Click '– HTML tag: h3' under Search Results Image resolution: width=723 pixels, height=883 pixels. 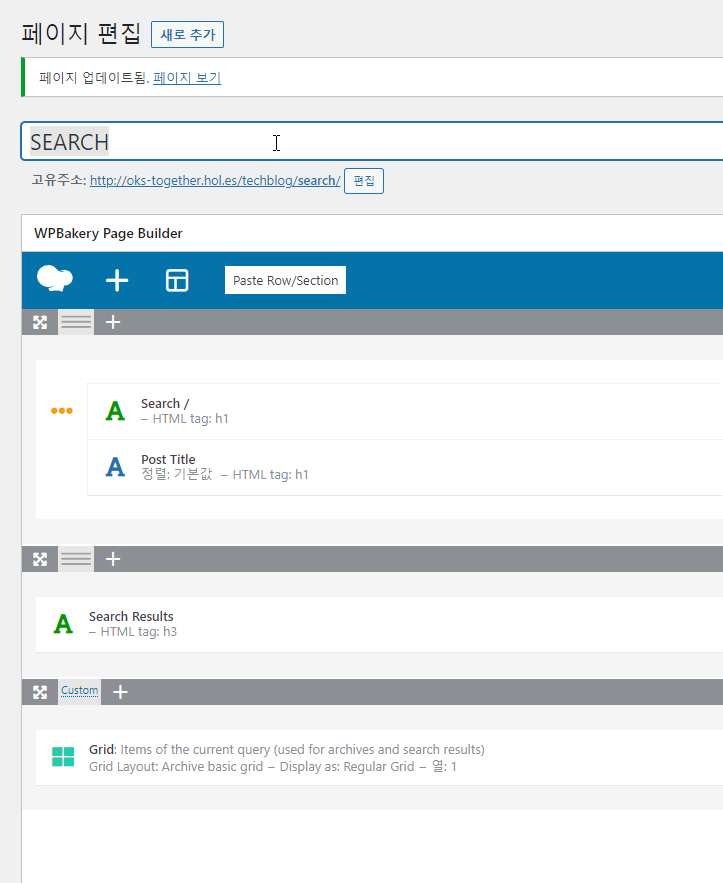point(133,632)
